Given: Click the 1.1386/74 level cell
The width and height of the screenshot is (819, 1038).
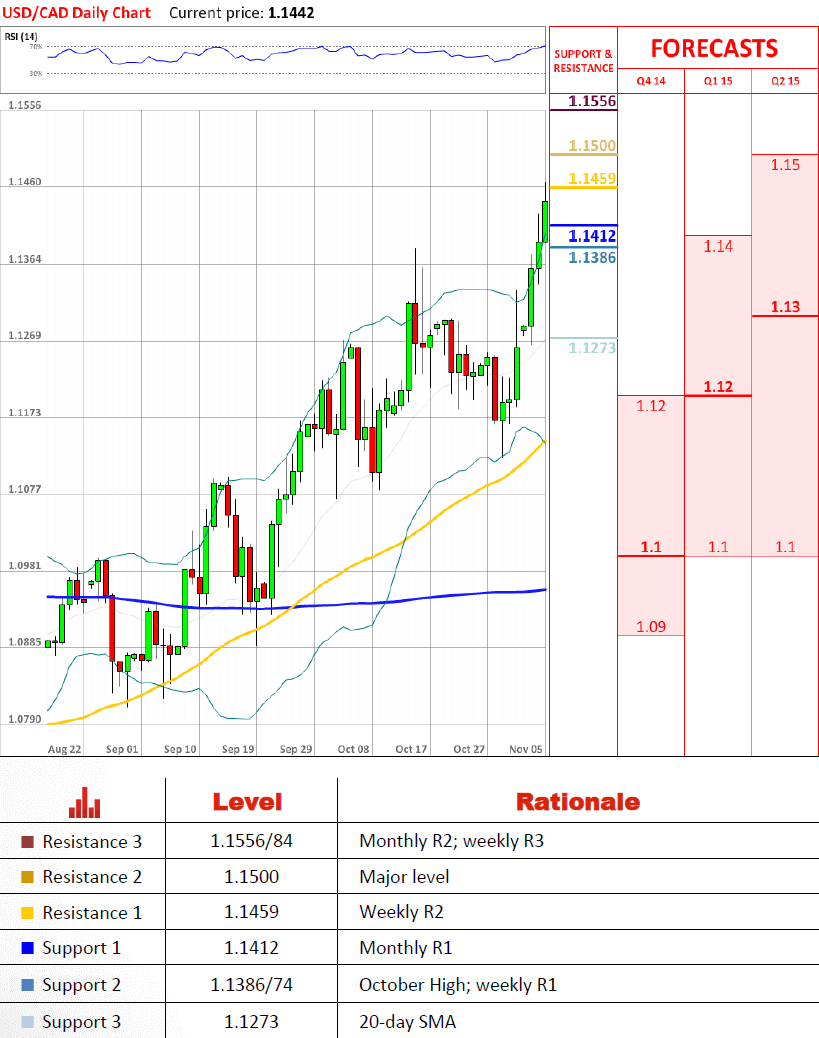Looking at the screenshot, I should (x=252, y=985).
